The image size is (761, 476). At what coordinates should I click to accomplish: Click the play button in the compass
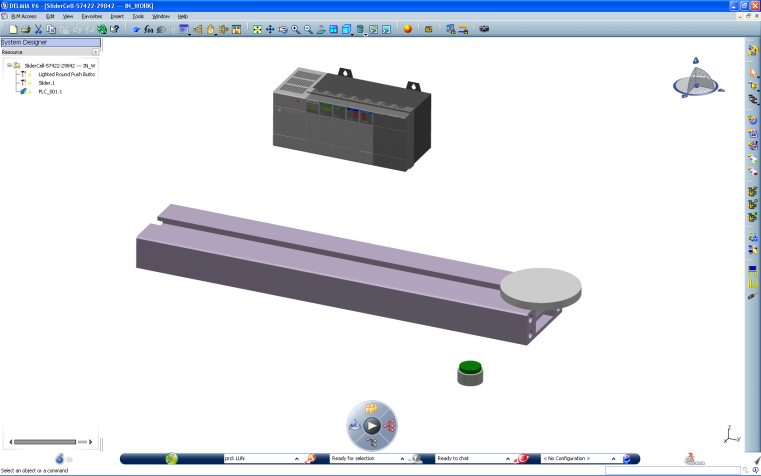372,426
